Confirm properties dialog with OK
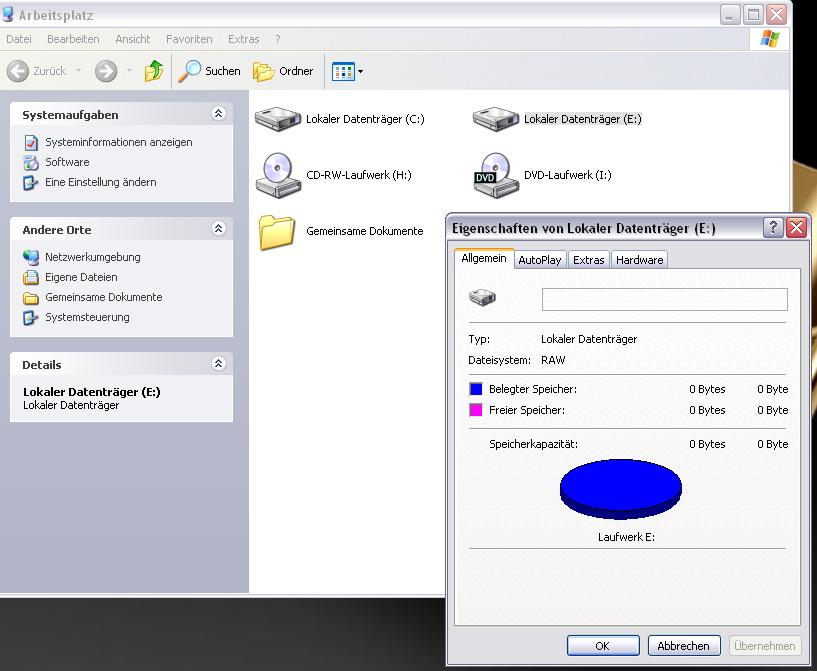 point(603,646)
